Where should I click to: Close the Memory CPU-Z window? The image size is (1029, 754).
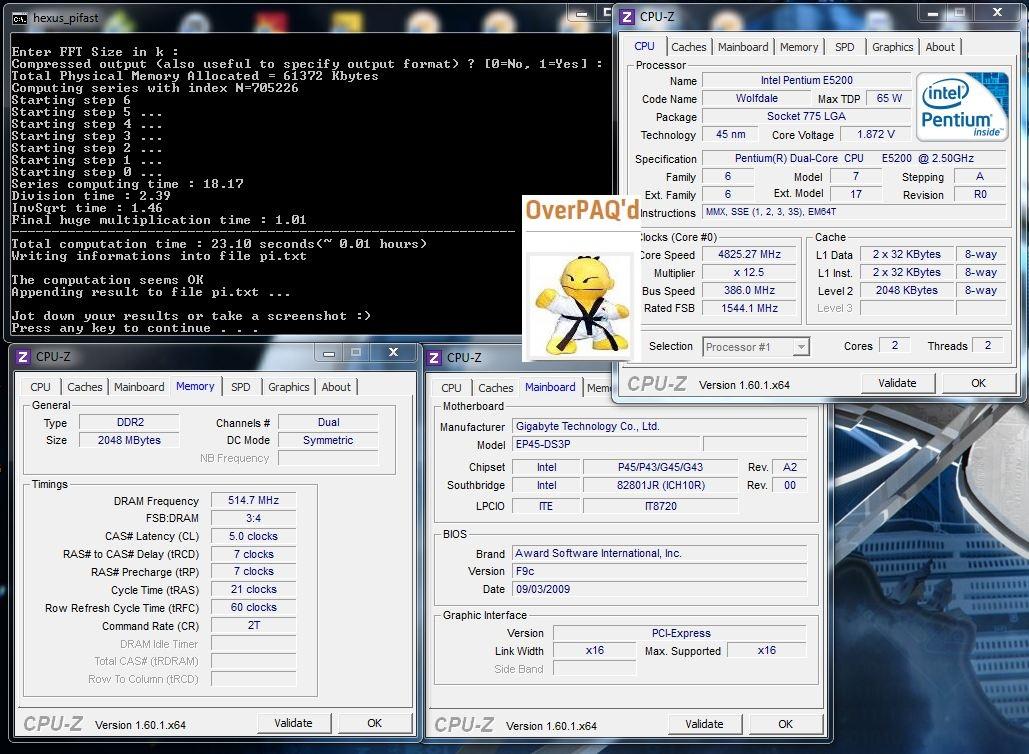(x=393, y=352)
